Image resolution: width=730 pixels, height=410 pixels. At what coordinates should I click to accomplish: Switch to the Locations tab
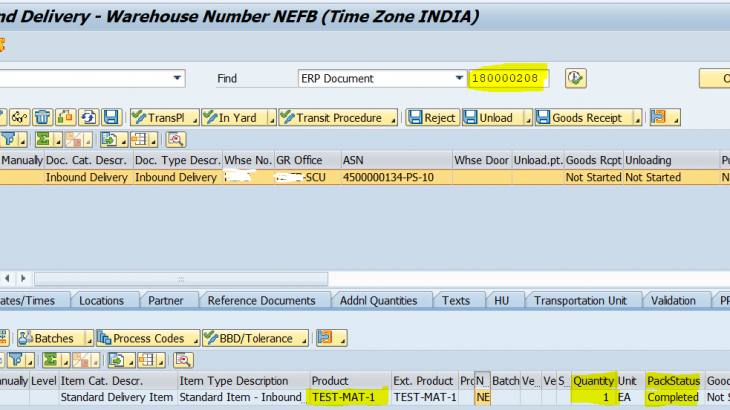[101, 301]
